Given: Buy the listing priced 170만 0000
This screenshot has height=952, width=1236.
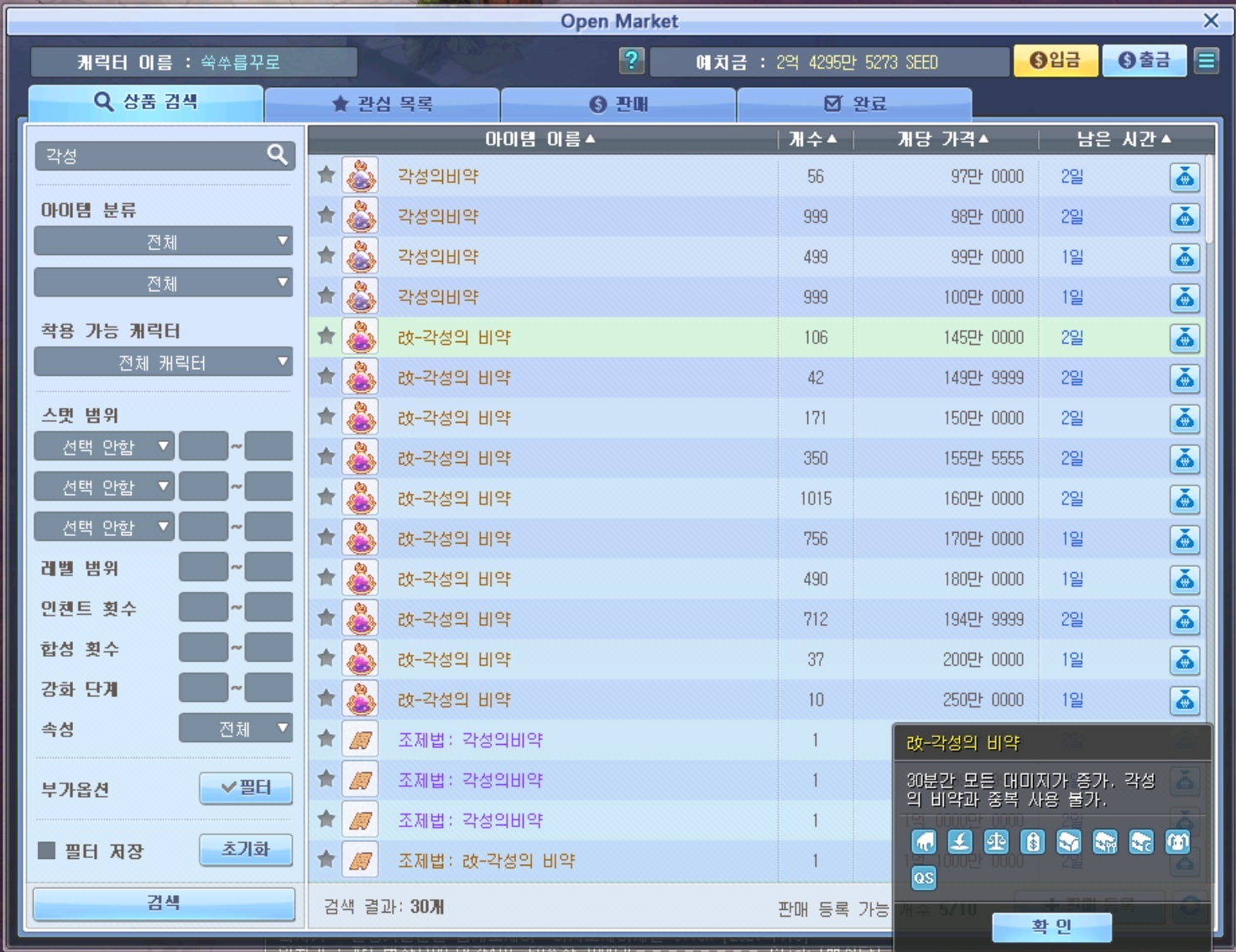Looking at the screenshot, I should (x=1184, y=539).
